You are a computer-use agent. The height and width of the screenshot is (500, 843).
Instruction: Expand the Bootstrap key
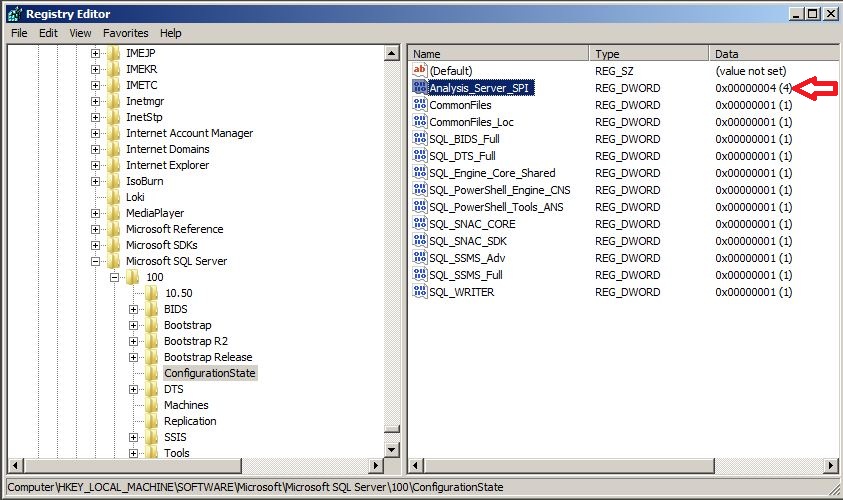(x=133, y=325)
